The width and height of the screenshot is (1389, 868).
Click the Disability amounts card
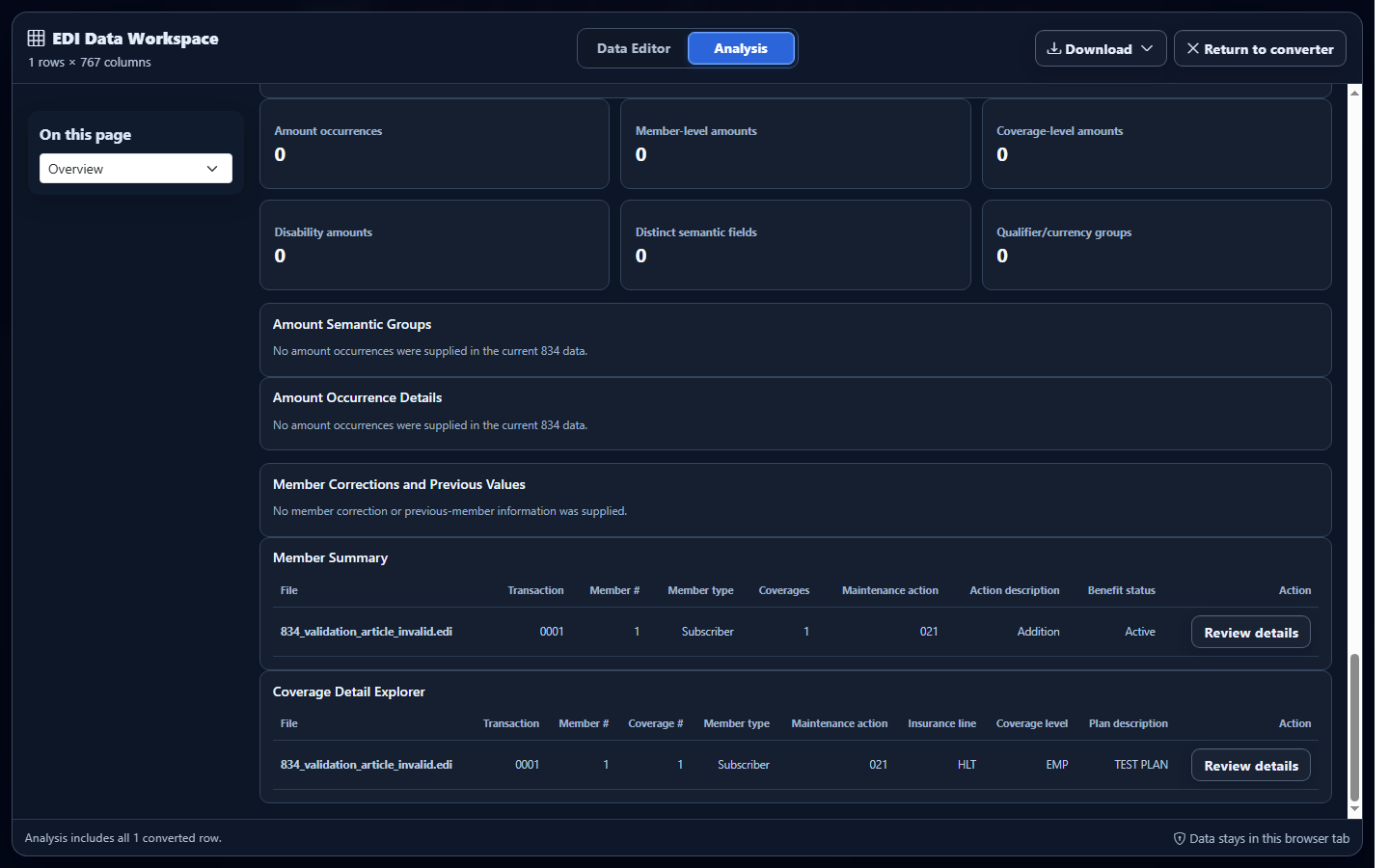pyautogui.click(x=434, y=245)
